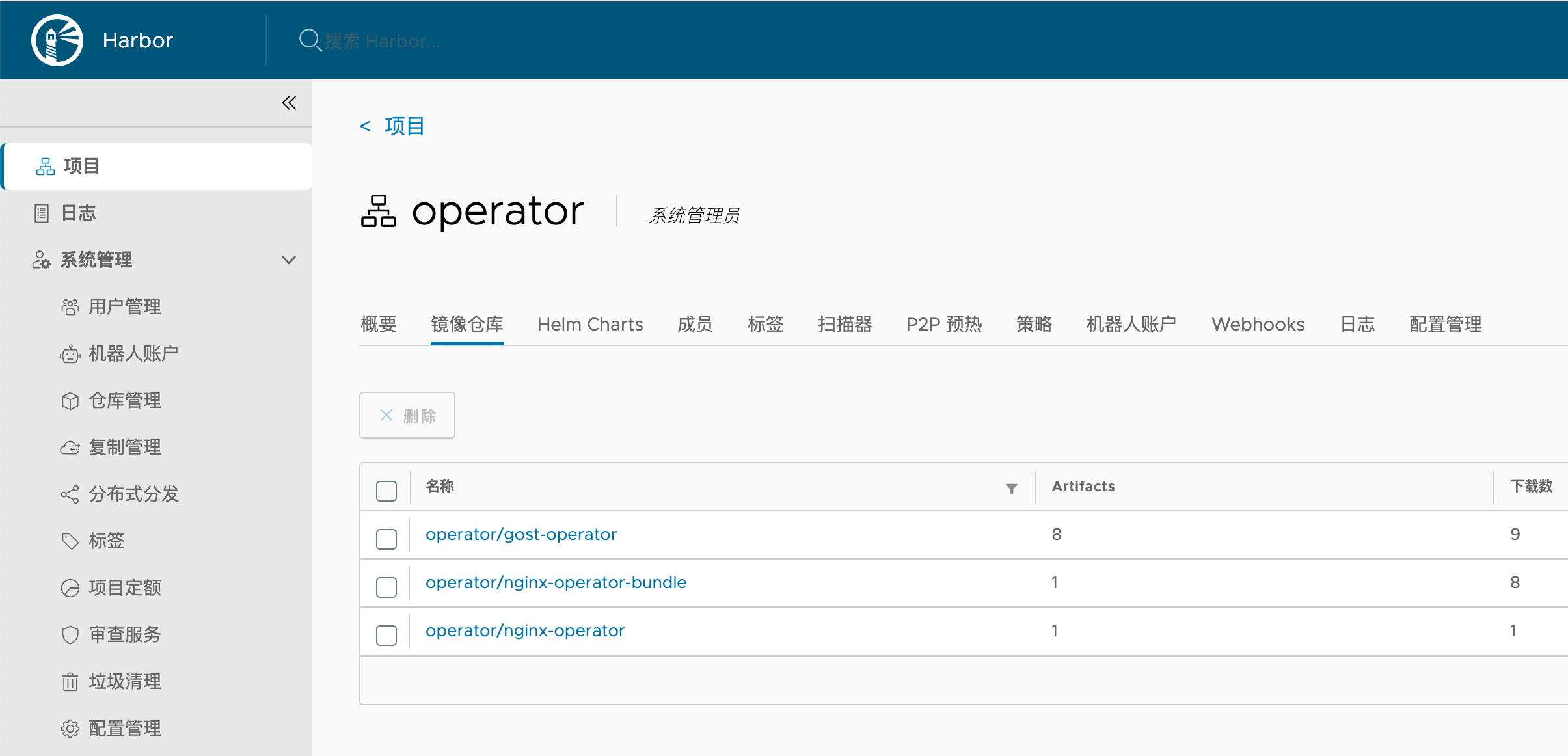Collapse the 系统管理 section chevron
The image size is (1568, 756).
point(289,260)
